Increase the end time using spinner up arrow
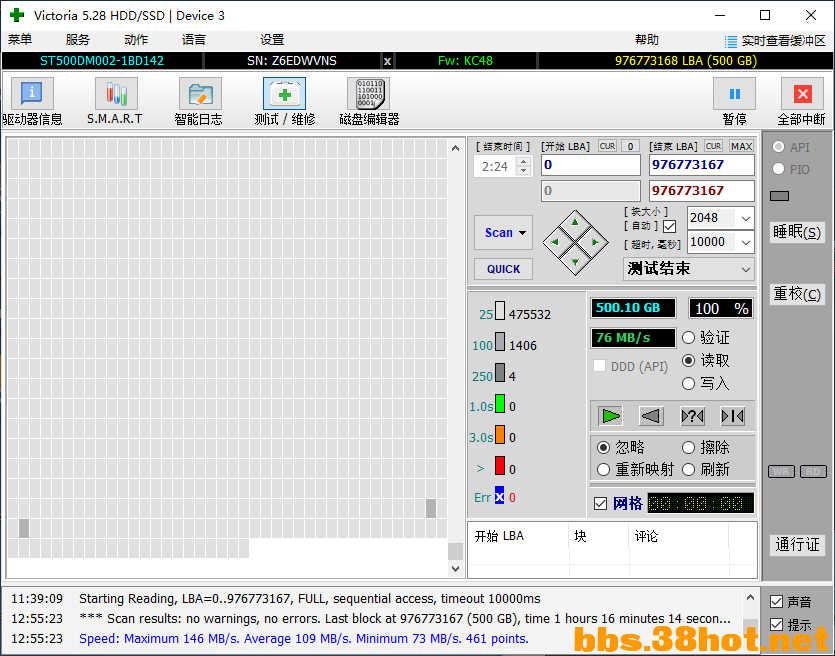835x656 pixels. click(x=524, y=161)
